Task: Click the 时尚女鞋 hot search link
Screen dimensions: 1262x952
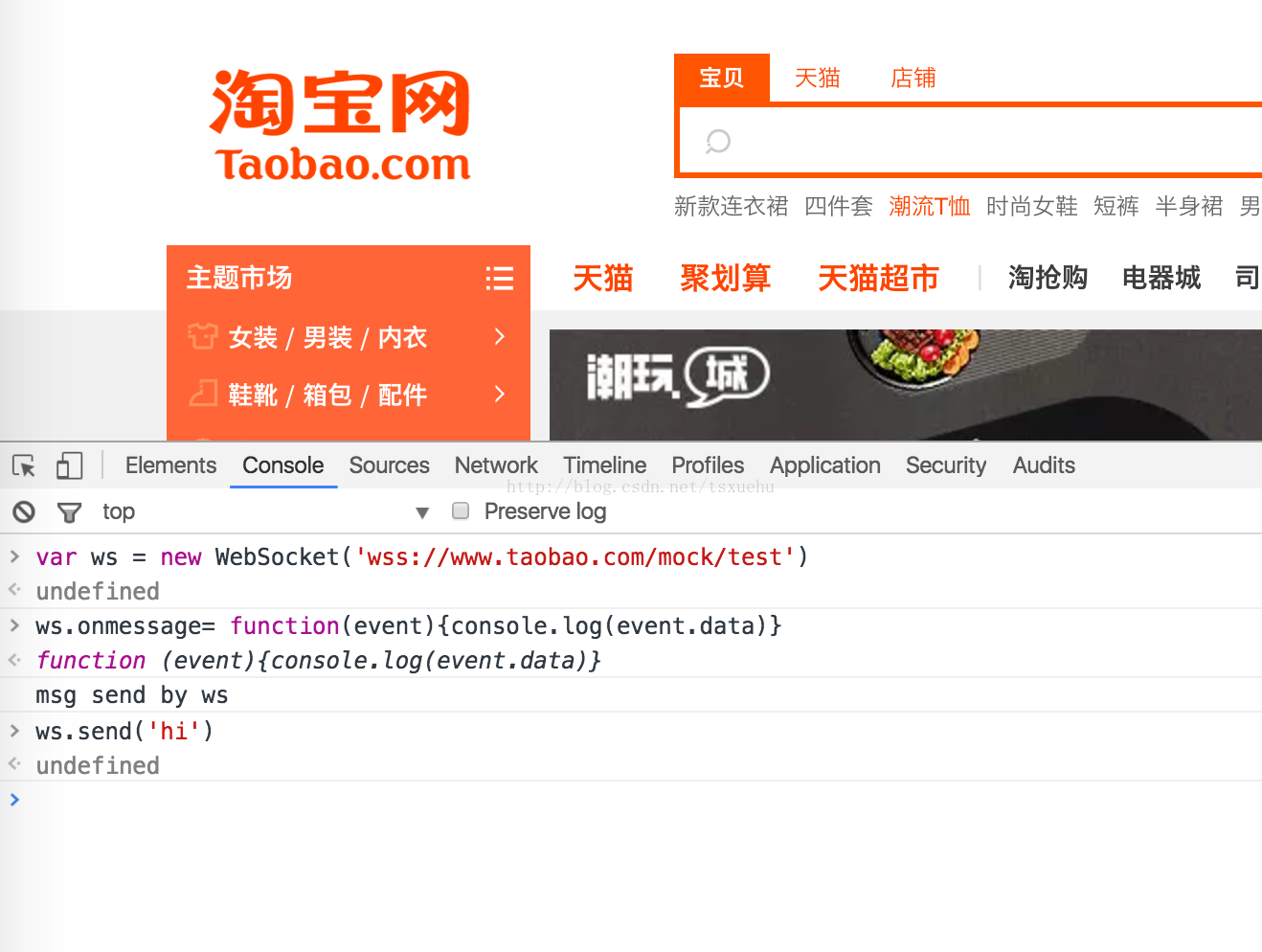Action: pos(1032,206)
